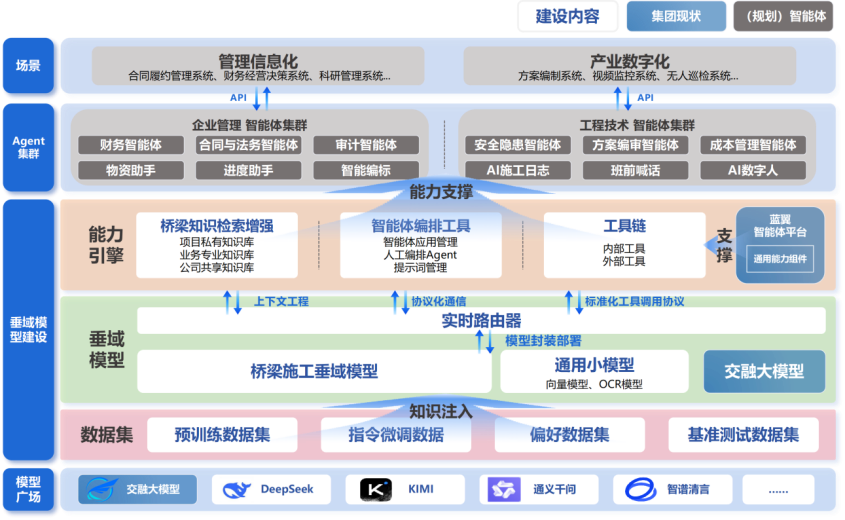Open the 工具链 card
Screen dimensions: 845x520
click(x=624, y=245)
